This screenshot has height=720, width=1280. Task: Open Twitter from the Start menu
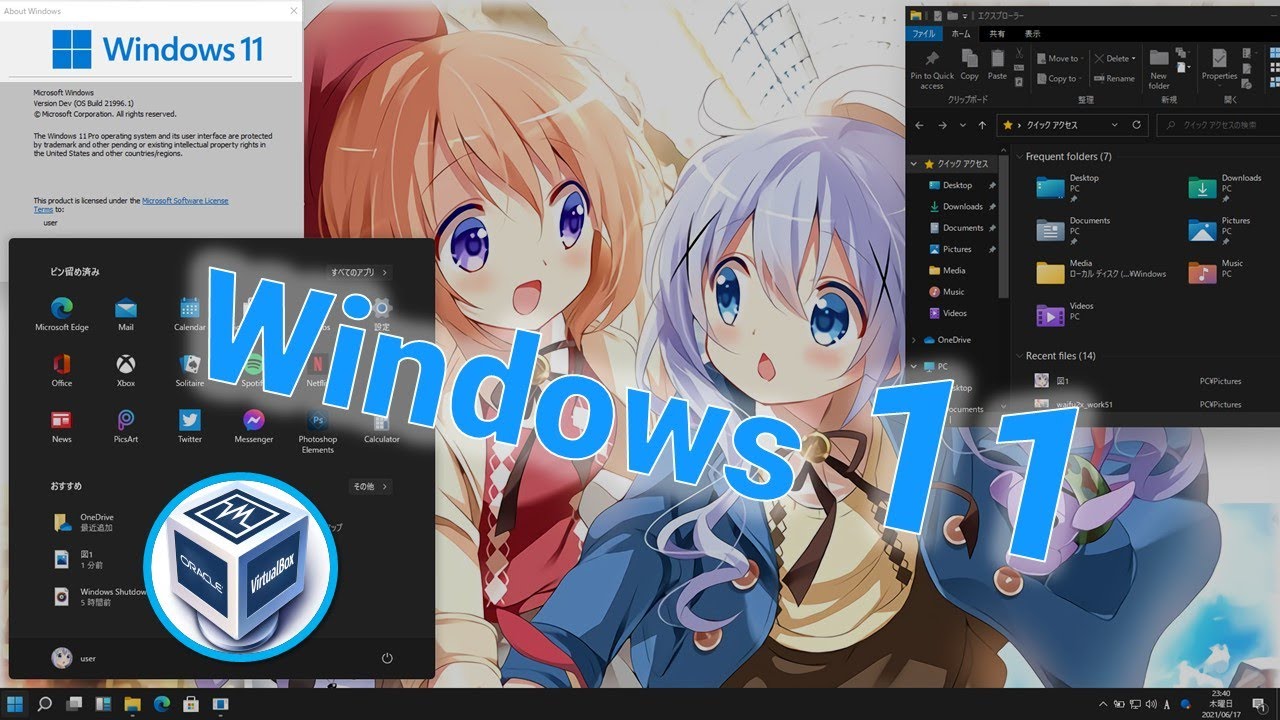click(x=190, y=426)
